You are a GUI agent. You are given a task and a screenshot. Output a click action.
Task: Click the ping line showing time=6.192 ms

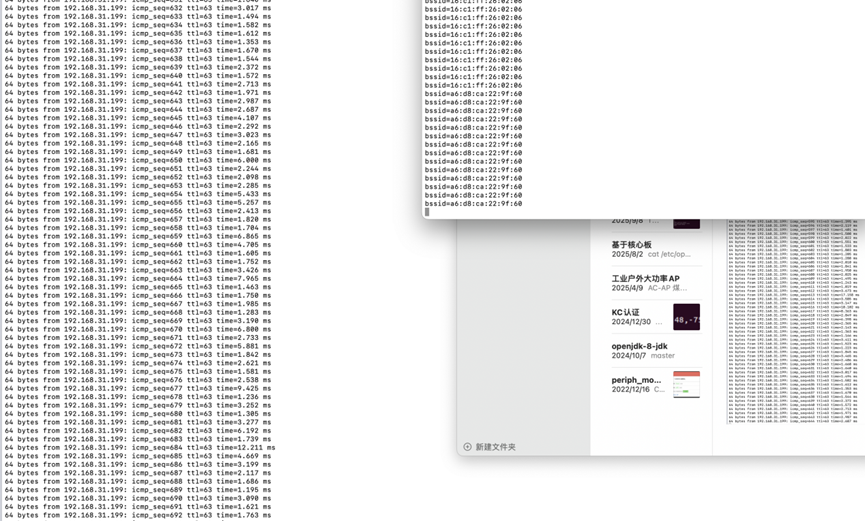coord(138,430)
